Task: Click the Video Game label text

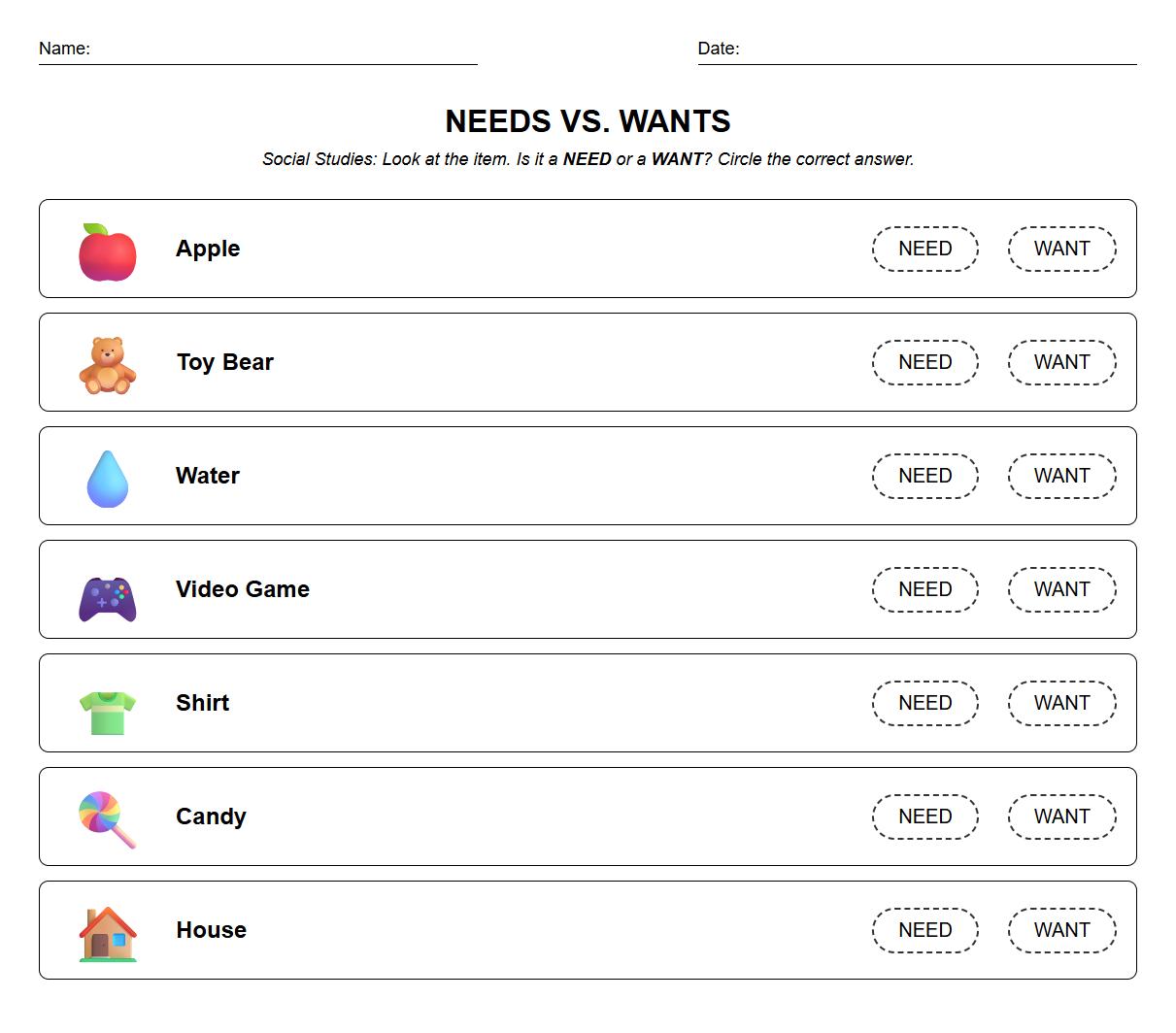Action: 243,589
